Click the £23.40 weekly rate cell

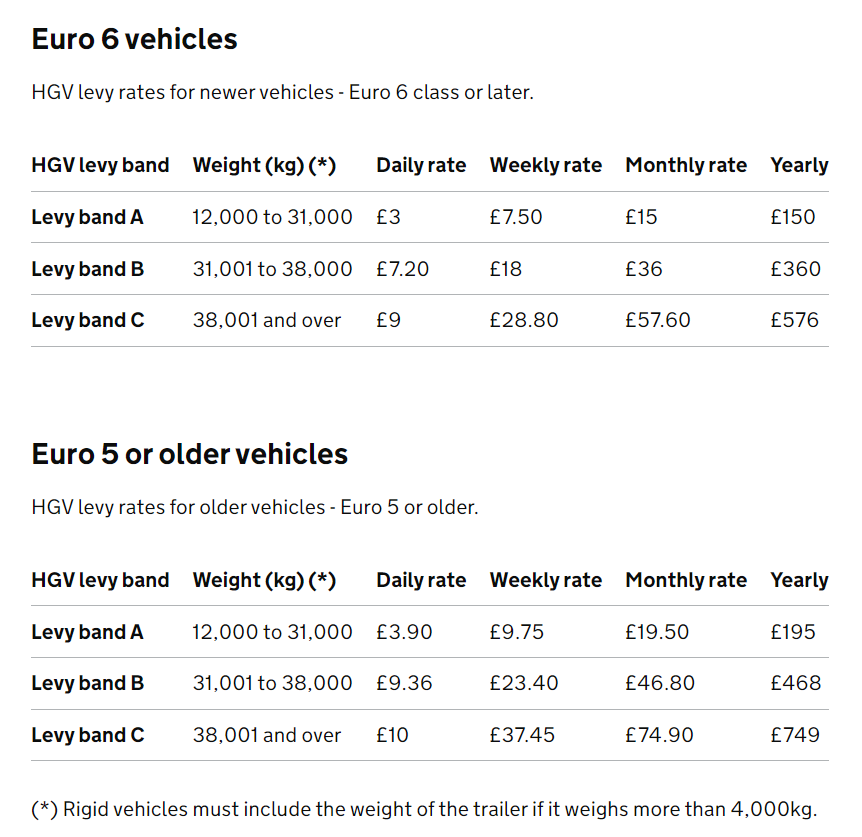point(524,683)
